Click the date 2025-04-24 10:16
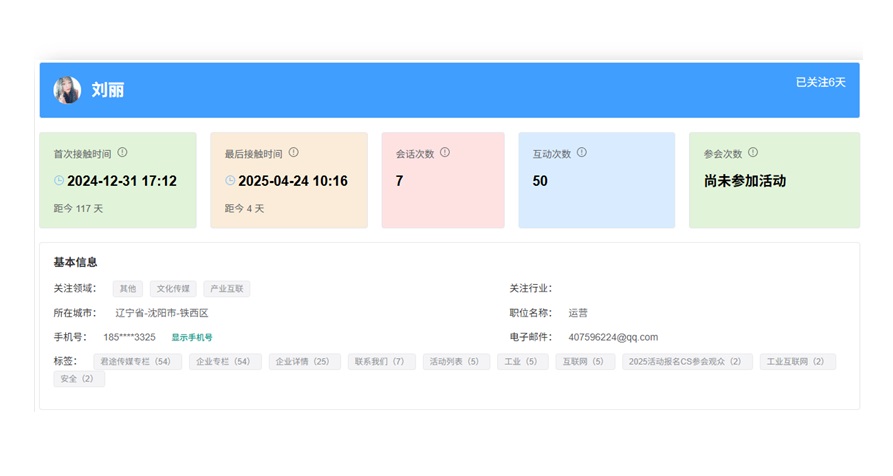The width and height of the screenshot is (893, 476). (293, 181)
